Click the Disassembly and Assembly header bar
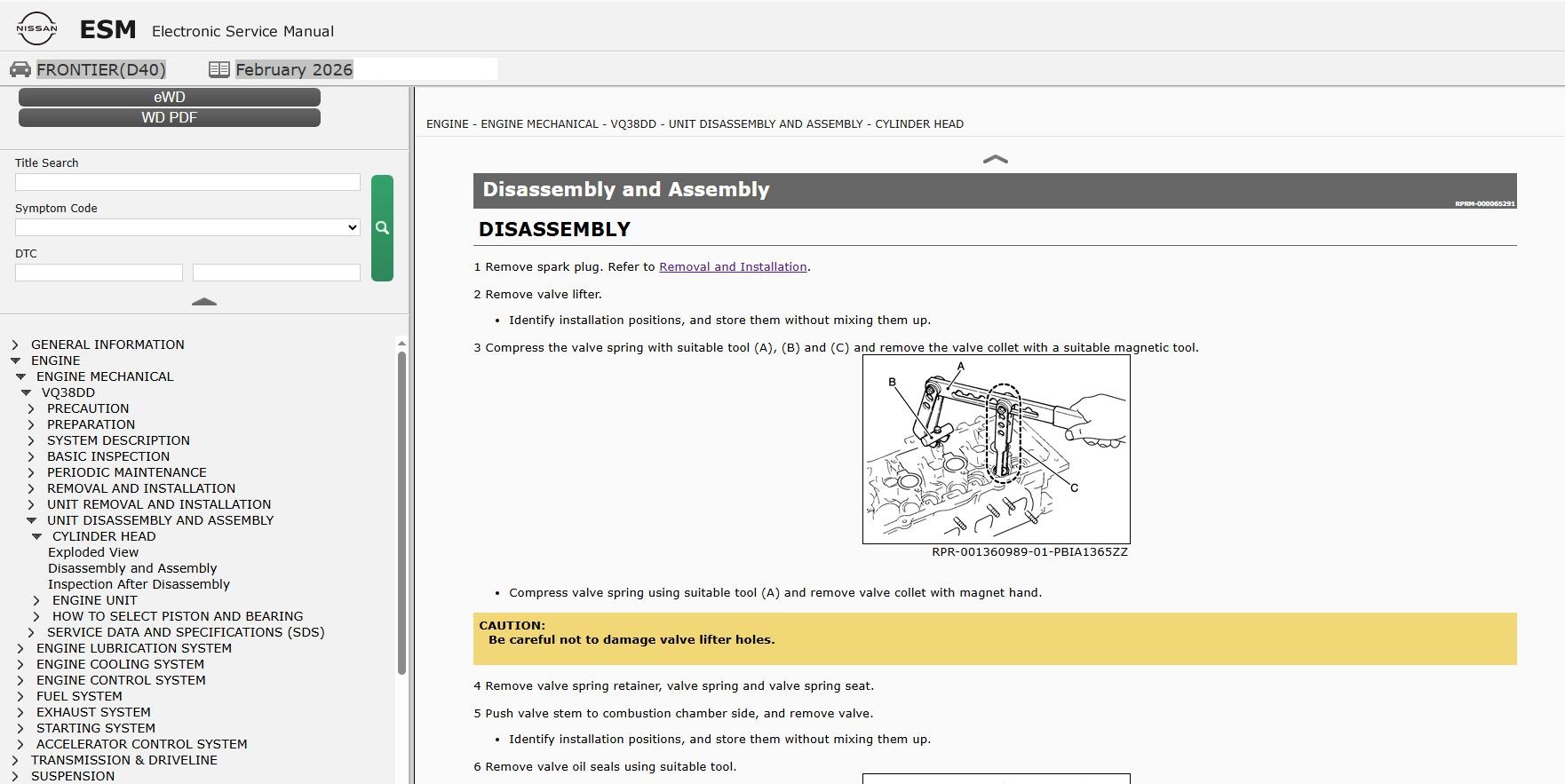The height and width of the screenshot is (784, 1565). pos(995,190)
